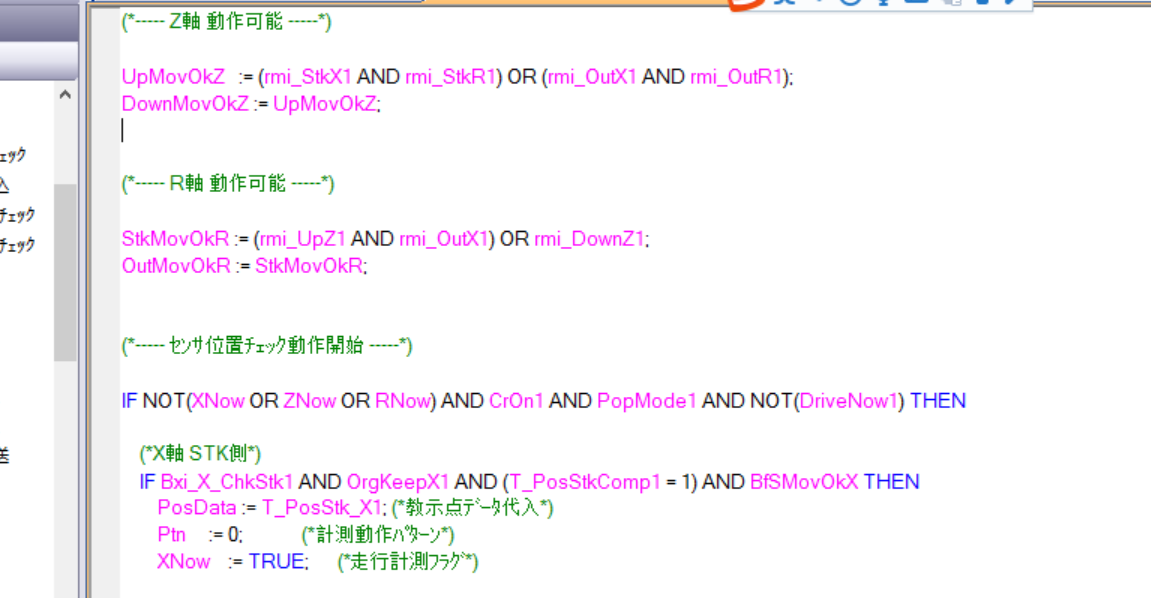Click the soft keyboard icon in IME toolbar

[x=915, y=3]
